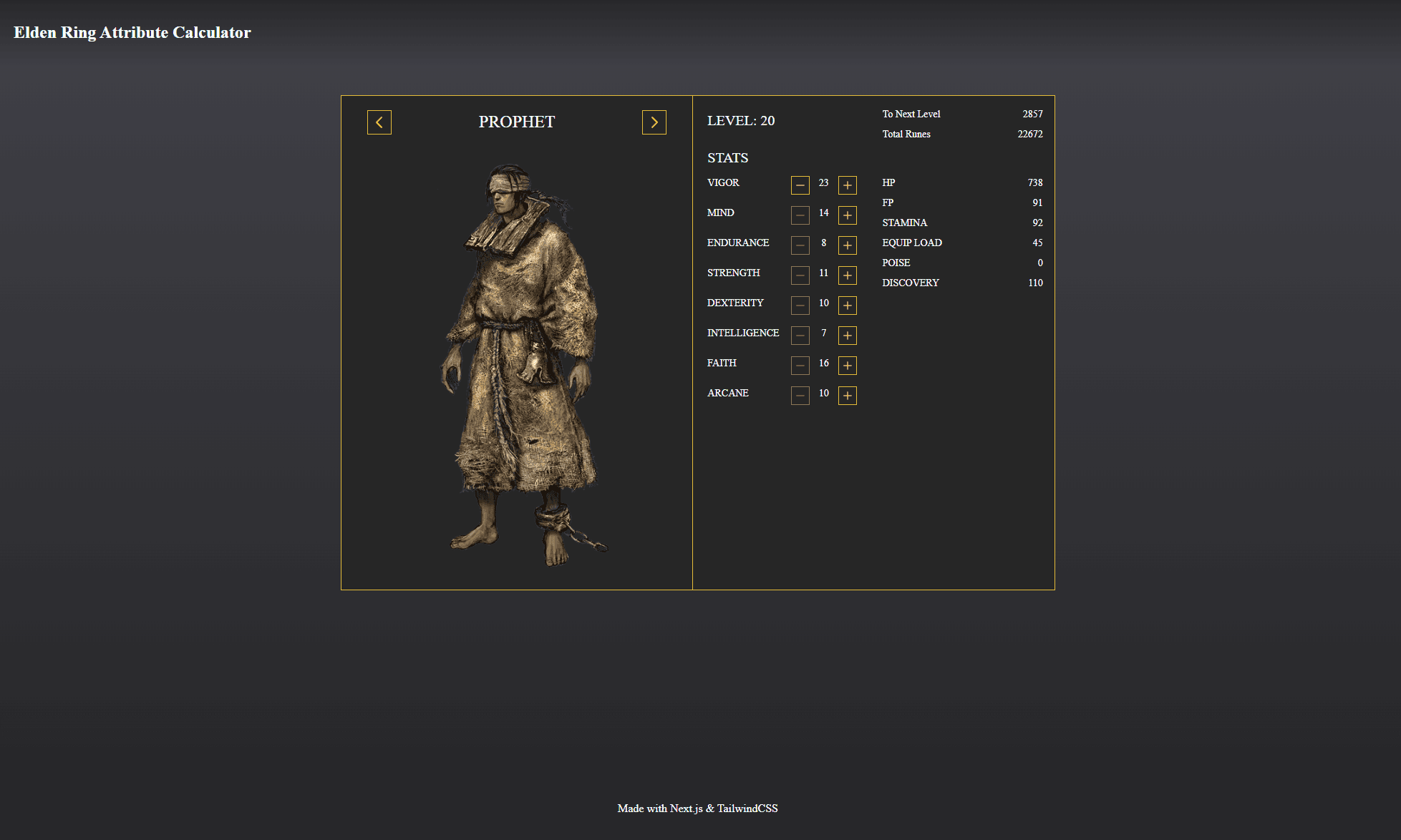Increase Dexterity with the plus button
Image resolution: width=1401 pixels, height=840 pixels.
(x=848, y=306)
